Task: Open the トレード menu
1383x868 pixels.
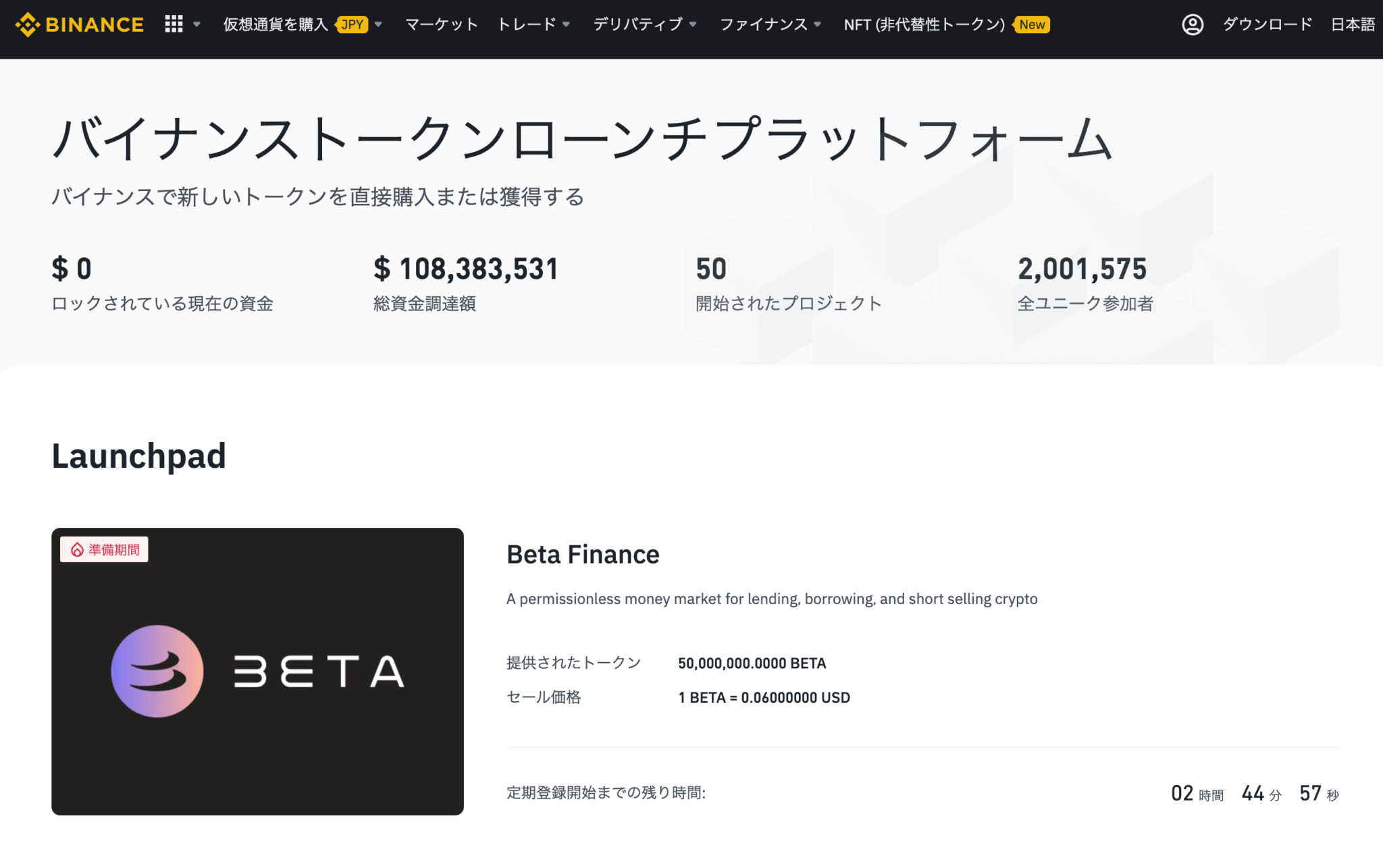Action: (x=527, y=24)
